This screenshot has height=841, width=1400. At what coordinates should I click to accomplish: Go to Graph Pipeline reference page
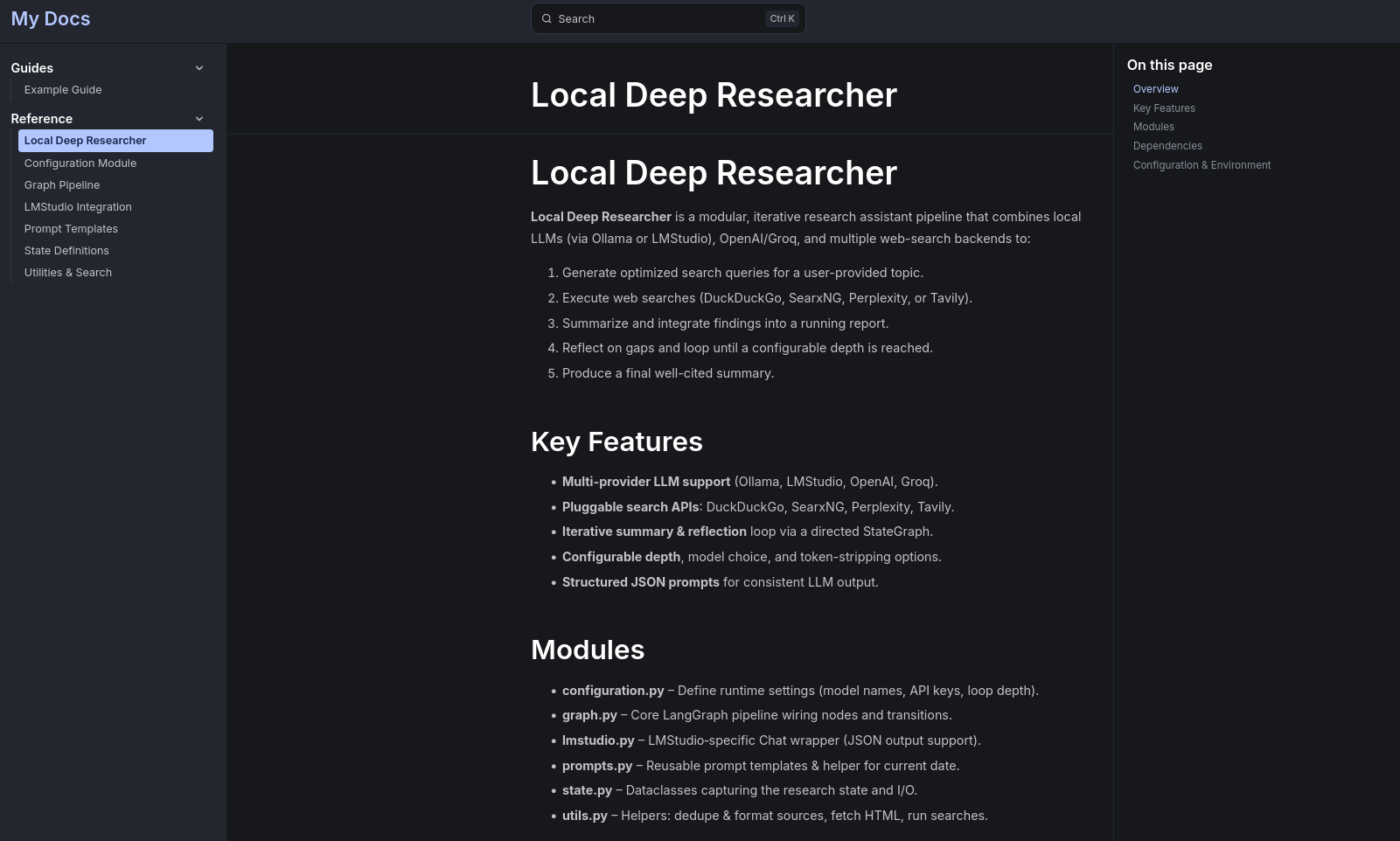[62, 185]
